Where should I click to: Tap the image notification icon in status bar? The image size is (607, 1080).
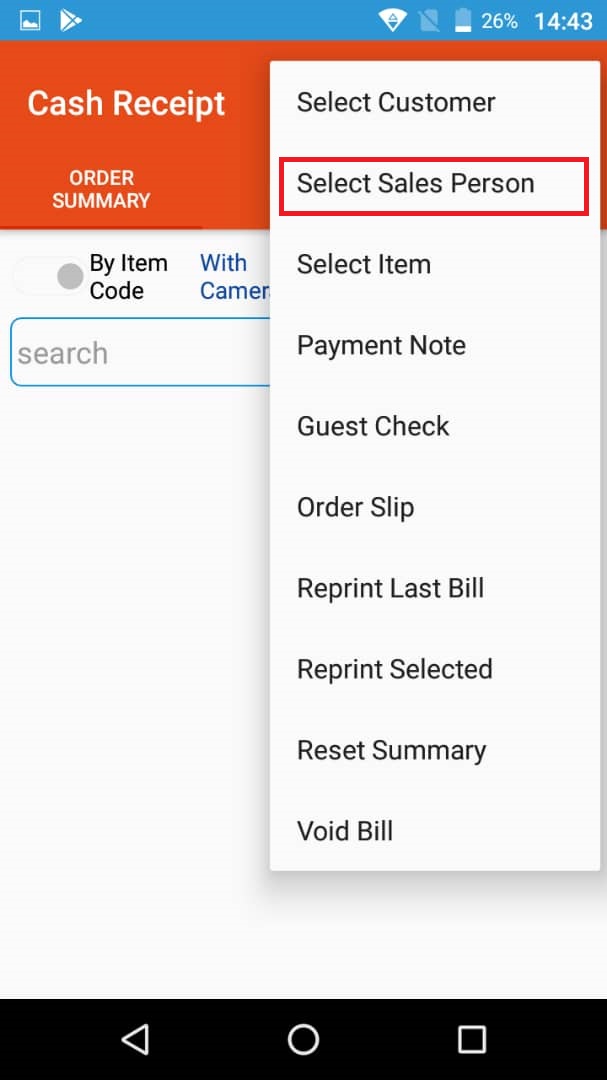[x=30, y=20]
